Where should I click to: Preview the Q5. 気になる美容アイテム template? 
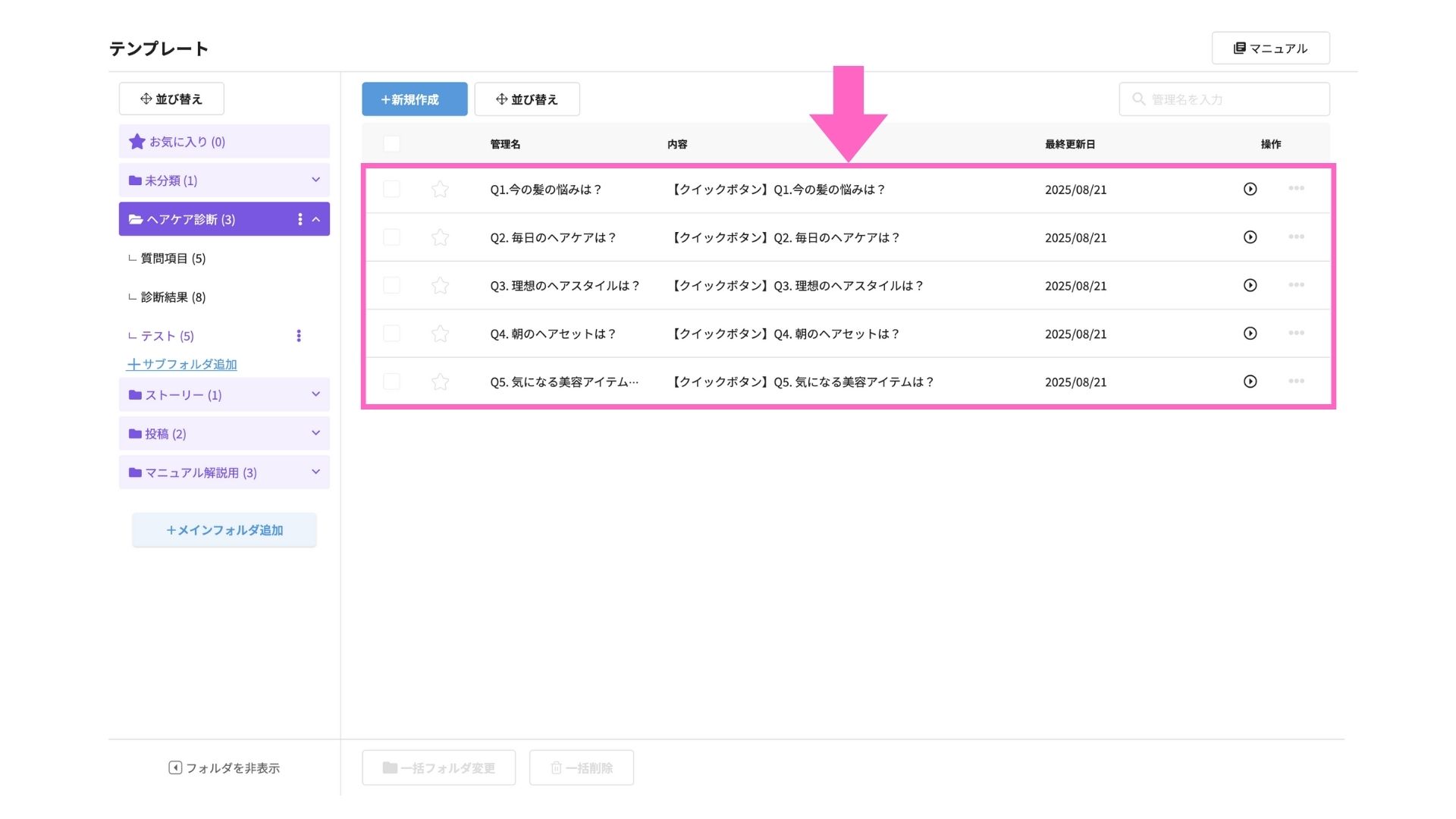(1250, 381)
